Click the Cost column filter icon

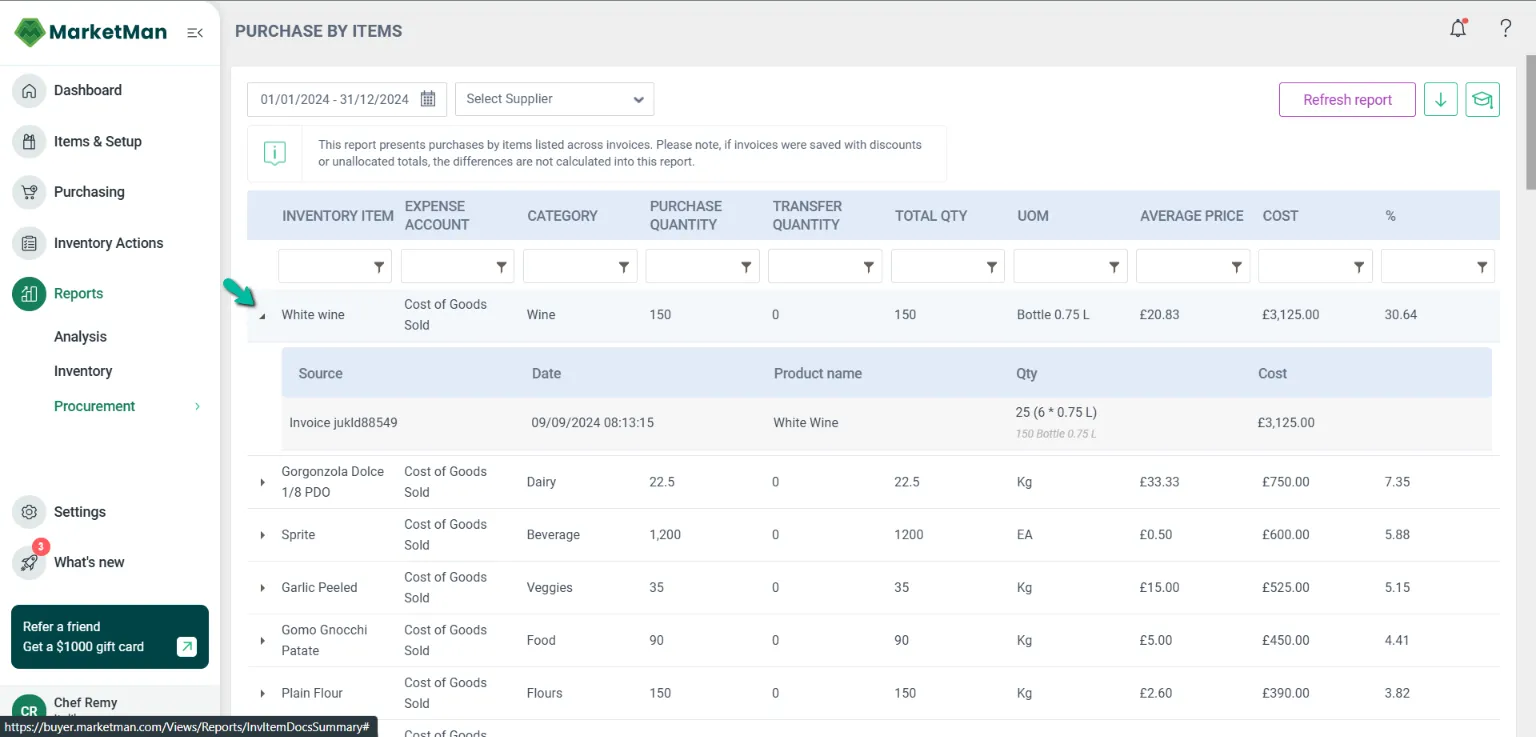[x=1359, y=267]
